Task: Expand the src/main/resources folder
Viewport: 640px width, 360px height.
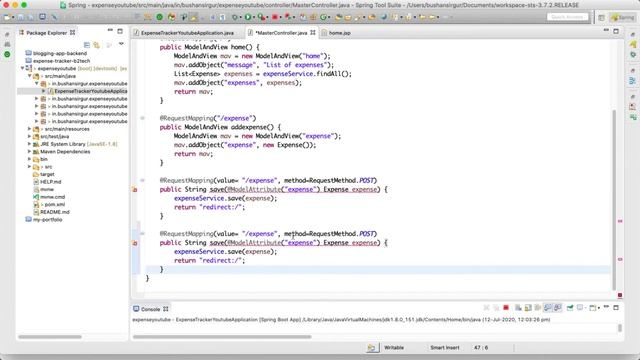Action: pyautogui.click(x=29, y=129)
